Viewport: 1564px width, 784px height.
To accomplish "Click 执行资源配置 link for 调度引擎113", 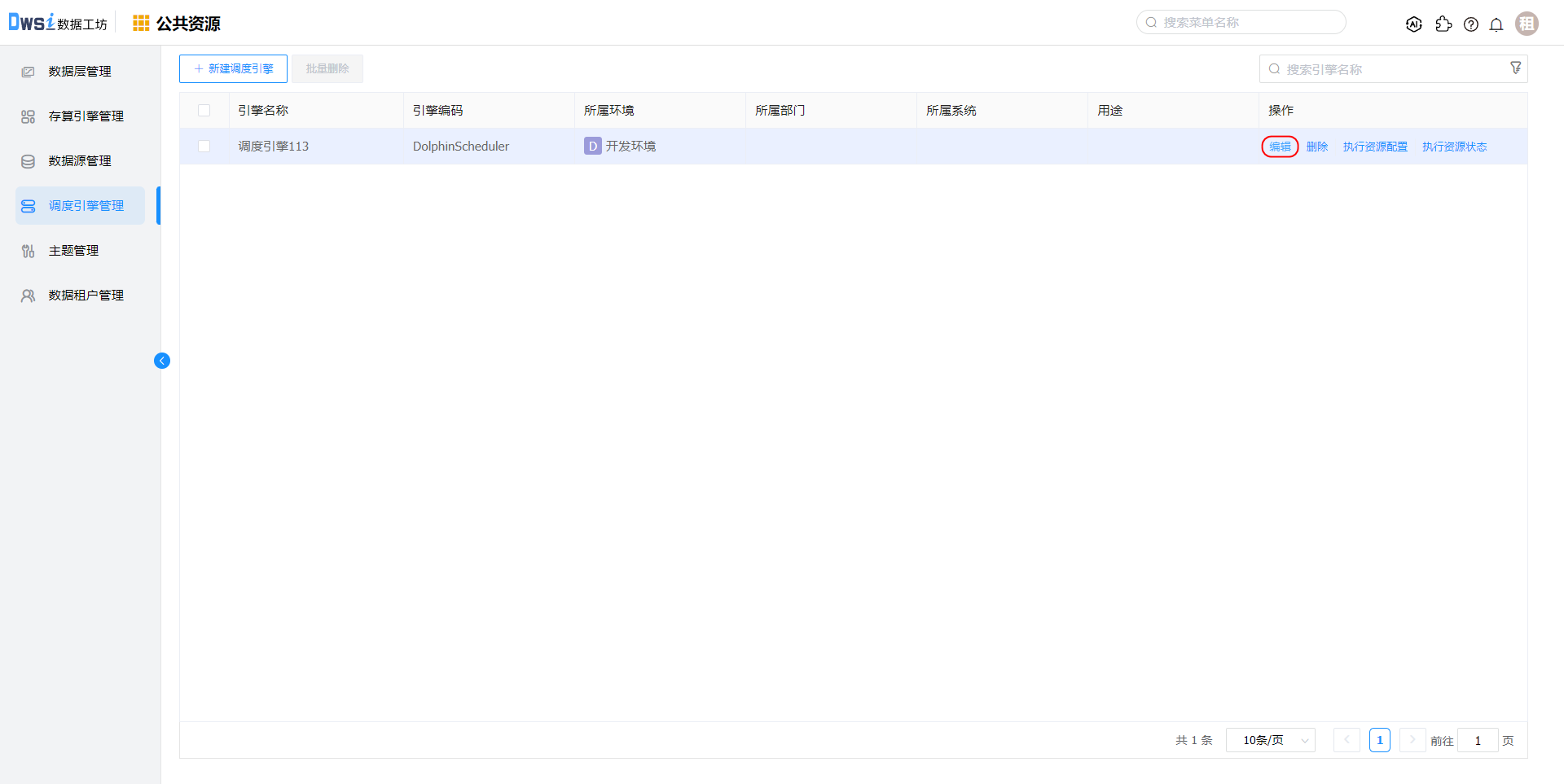I will point(1375,147).
